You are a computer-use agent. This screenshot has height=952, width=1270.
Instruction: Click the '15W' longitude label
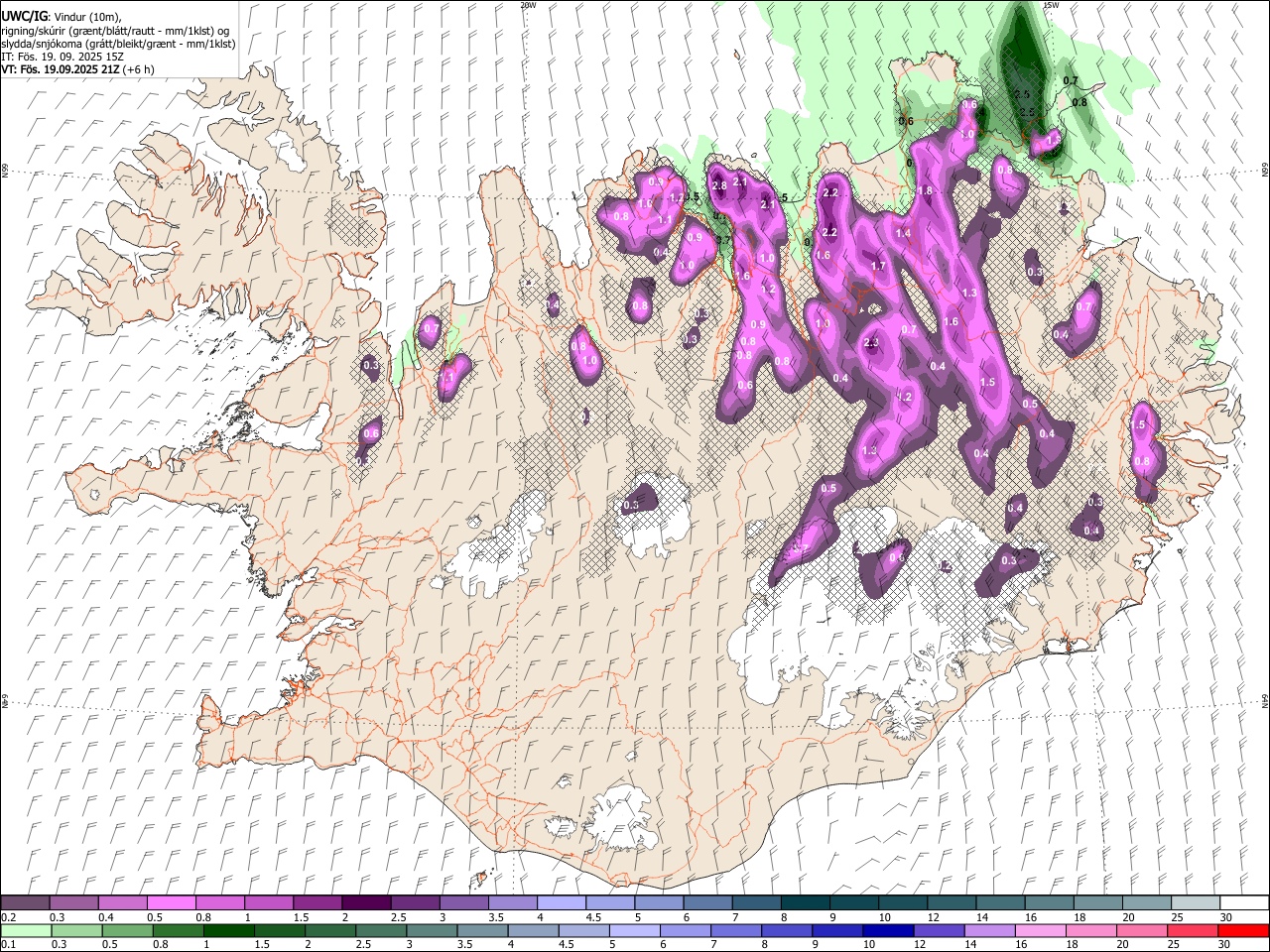1051,5
